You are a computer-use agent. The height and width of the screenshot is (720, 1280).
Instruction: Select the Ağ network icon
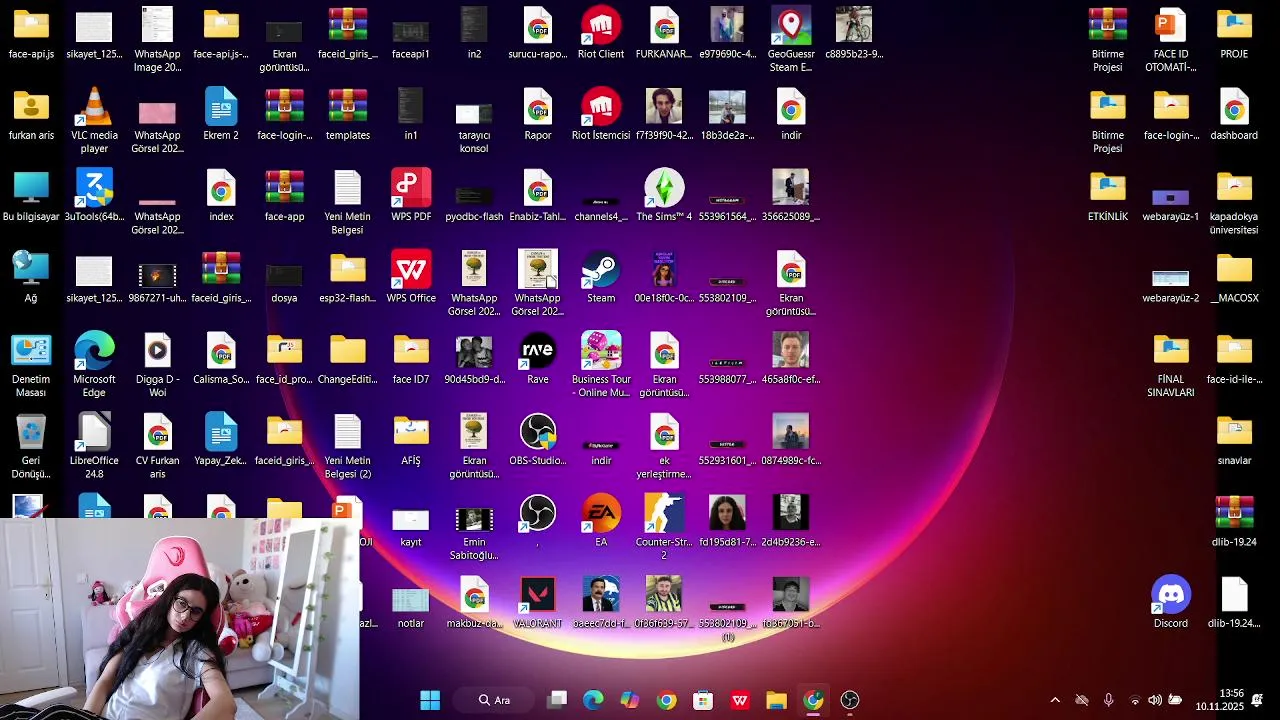point(31,277)
